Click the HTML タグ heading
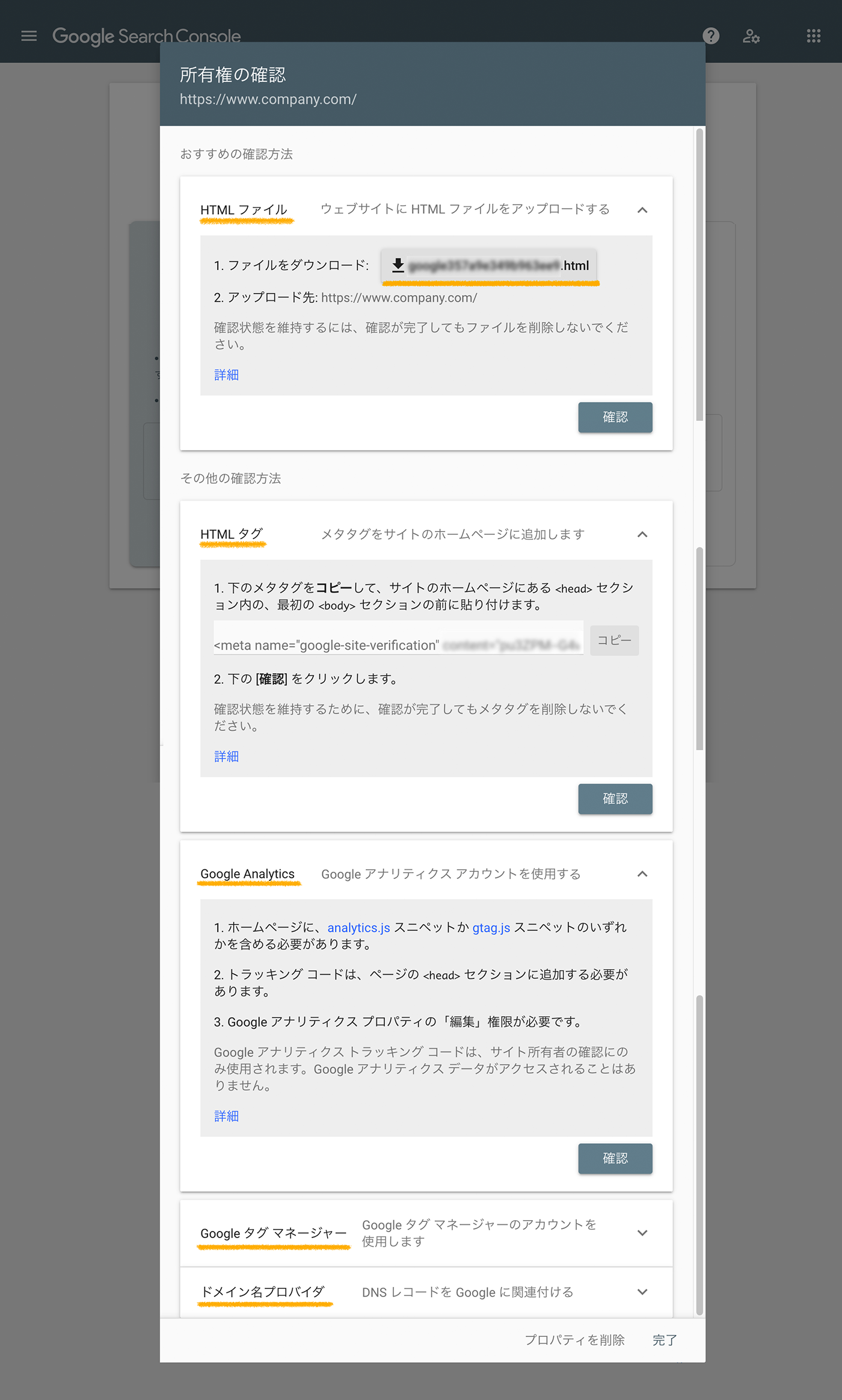 pyautogui.click(x=232, y=534)
